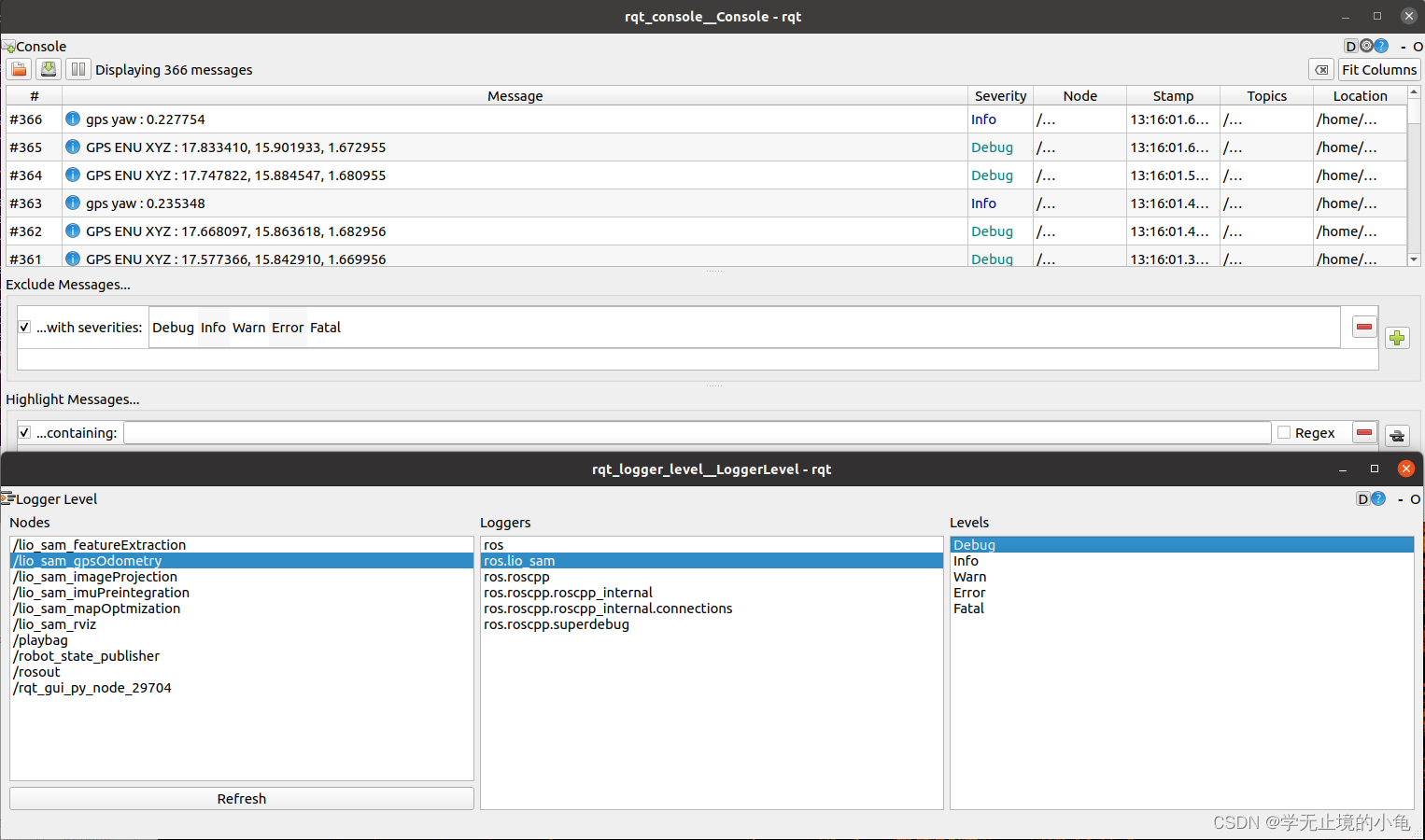1425x840 pixels.
Task: Click up arrow of message table scrollbar
Action: coord(1414,91)
